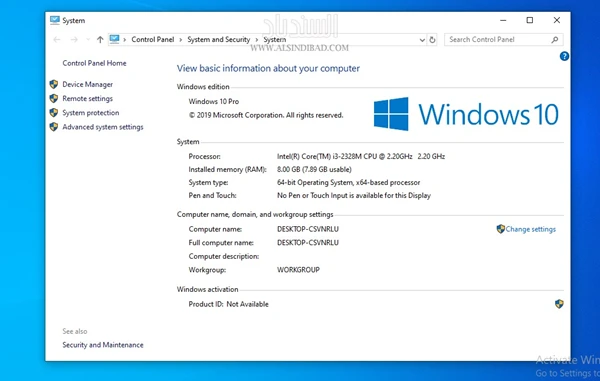The width and height of the screenshot is (600, 381).
Task: Click the copyright 2019 Microsoft Corporation text
Action: click(266, 115)
